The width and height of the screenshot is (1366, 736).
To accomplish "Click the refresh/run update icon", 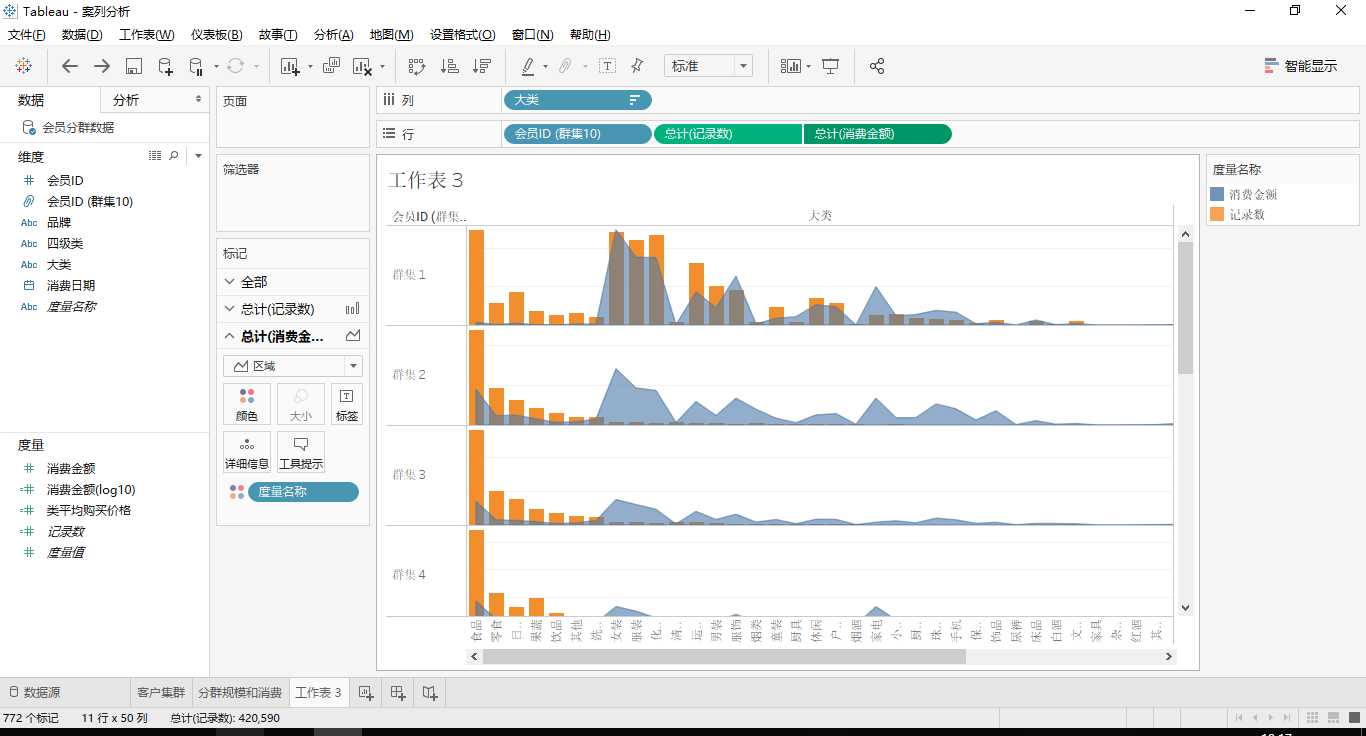I will click(x=235, y=66).
